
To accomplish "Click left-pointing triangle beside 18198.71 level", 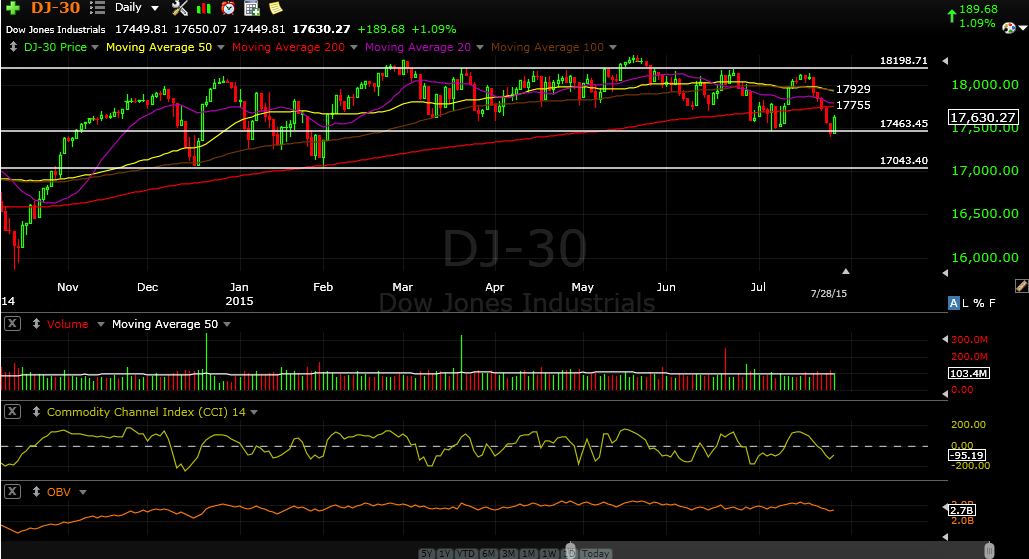I will [945, 61].
